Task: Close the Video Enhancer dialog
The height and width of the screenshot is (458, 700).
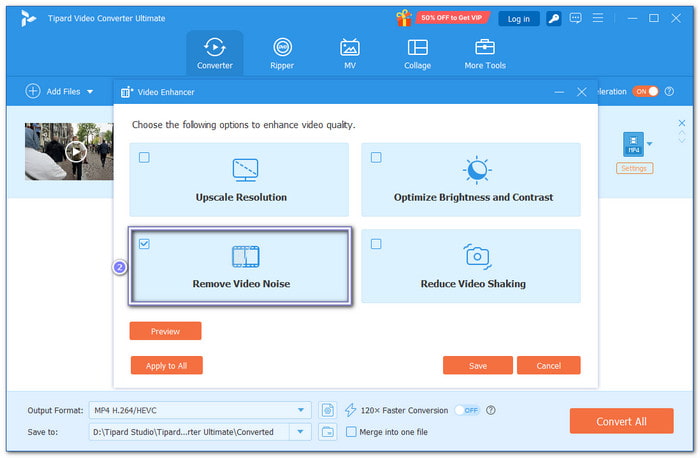Action: tap(581, 92)
